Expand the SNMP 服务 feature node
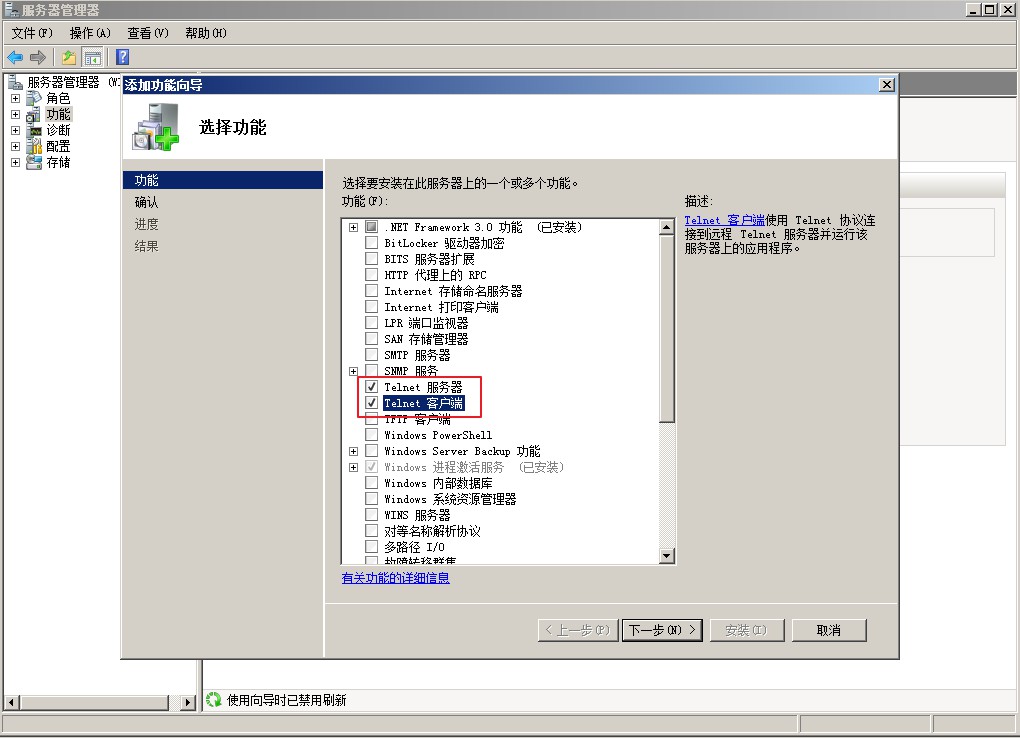 (x=354, y=371)
